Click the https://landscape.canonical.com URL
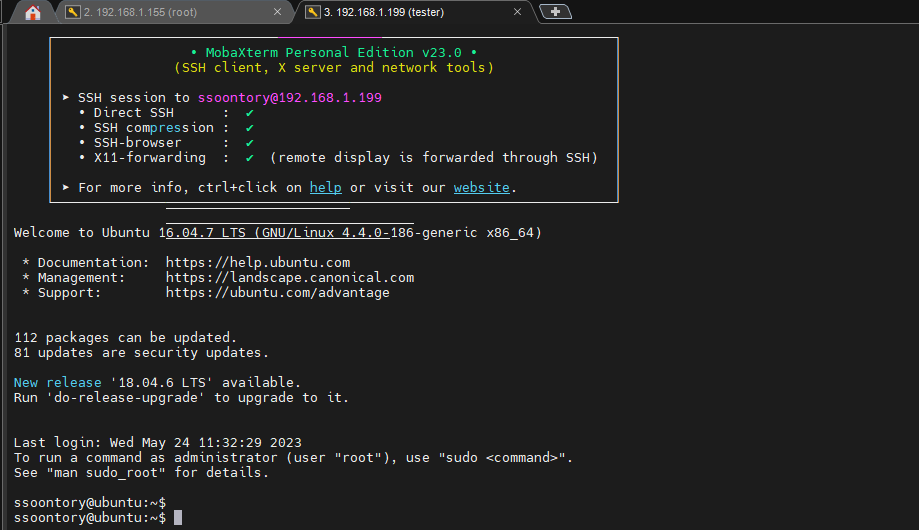Viewport: 919px width, 530px height. (x=290, y=277)
